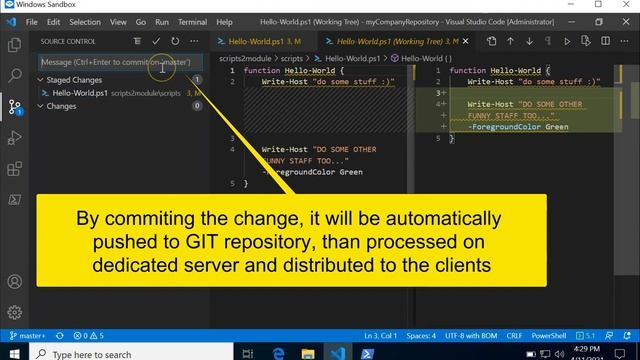Click the taskbar search box
The height and width of the screenshot is (360, 640).
(x=131, y=353)
